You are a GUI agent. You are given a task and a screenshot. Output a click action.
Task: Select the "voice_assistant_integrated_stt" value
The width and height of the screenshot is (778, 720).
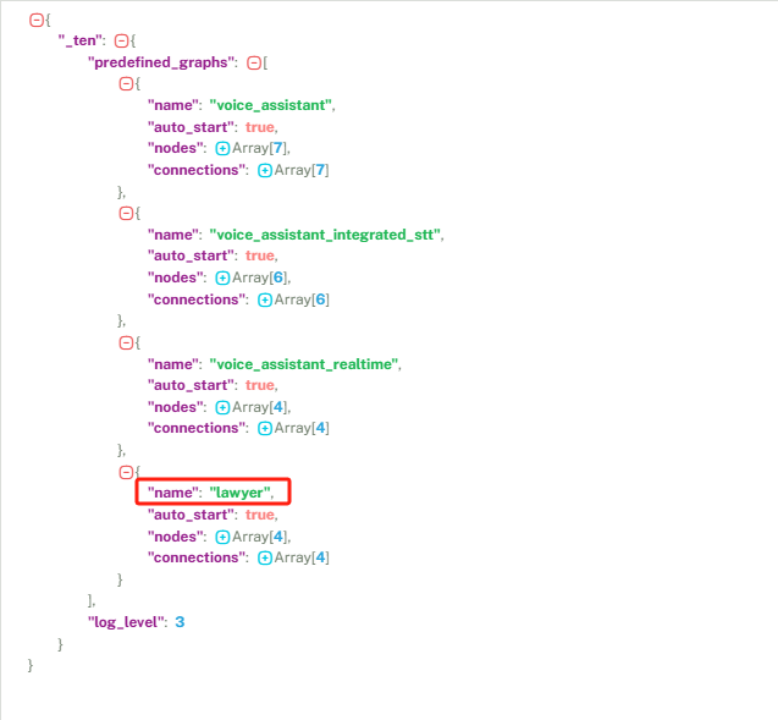pos(325,235)
